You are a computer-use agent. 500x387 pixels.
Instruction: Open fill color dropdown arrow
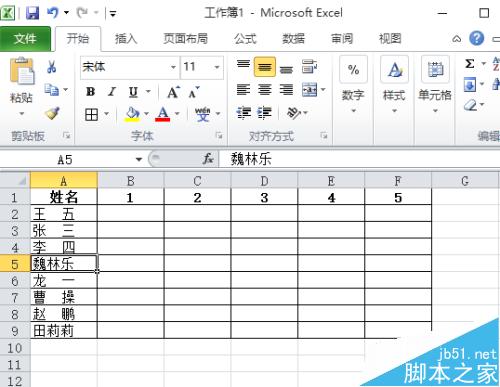click(146, 114)
